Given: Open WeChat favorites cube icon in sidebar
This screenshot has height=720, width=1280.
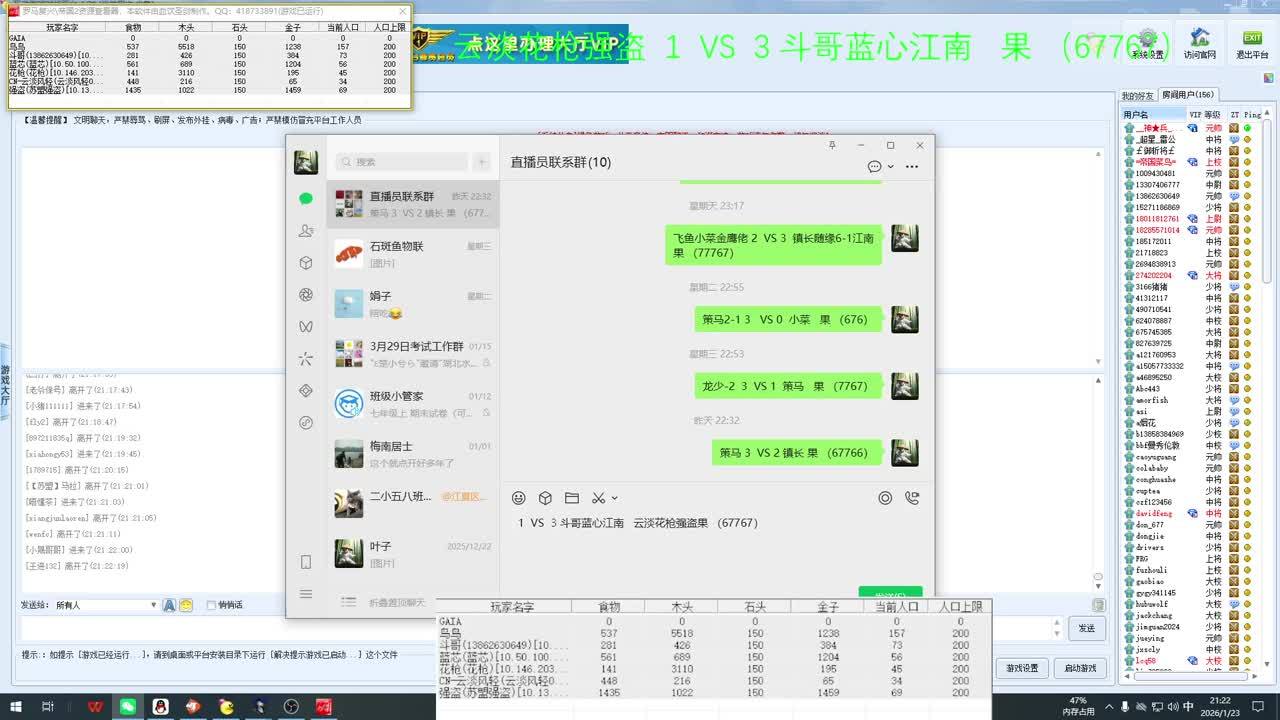Looking at the screenshot, I should [306, 263].
